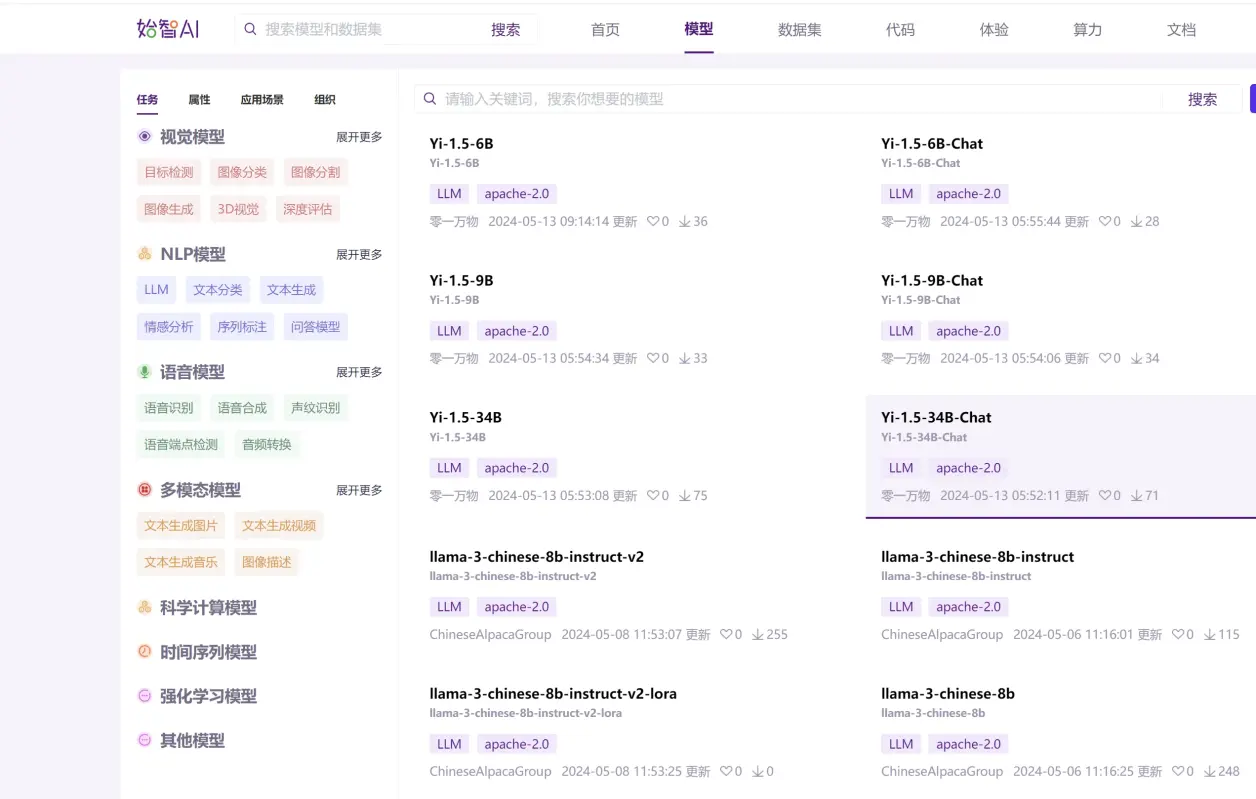Click download icon for Yi-1.5-6B-Chat
The image size is (1256, 799).
1137,221
